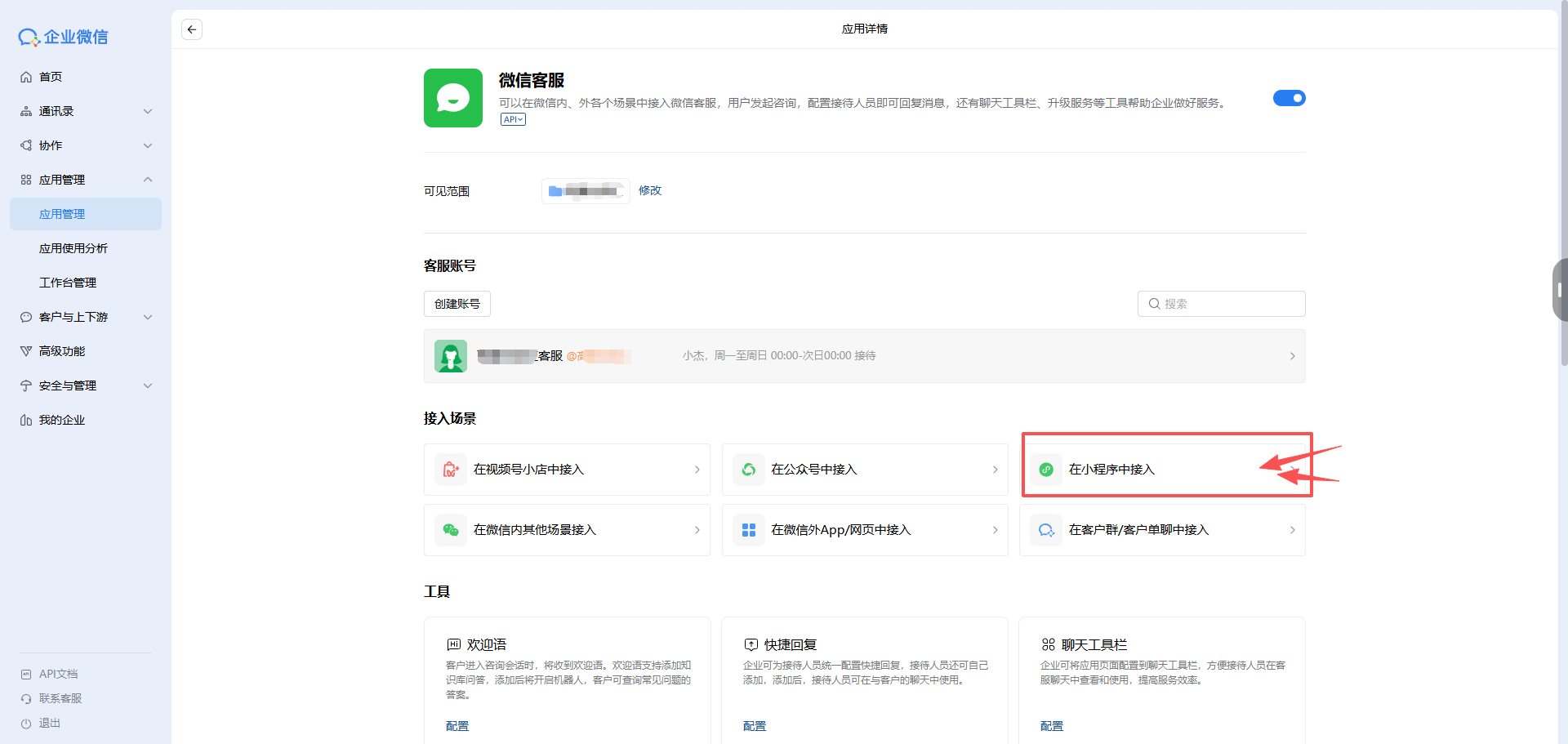Expand the 协作 menu chevron
The image size is (1568, 744).
(x=148, y=145)
